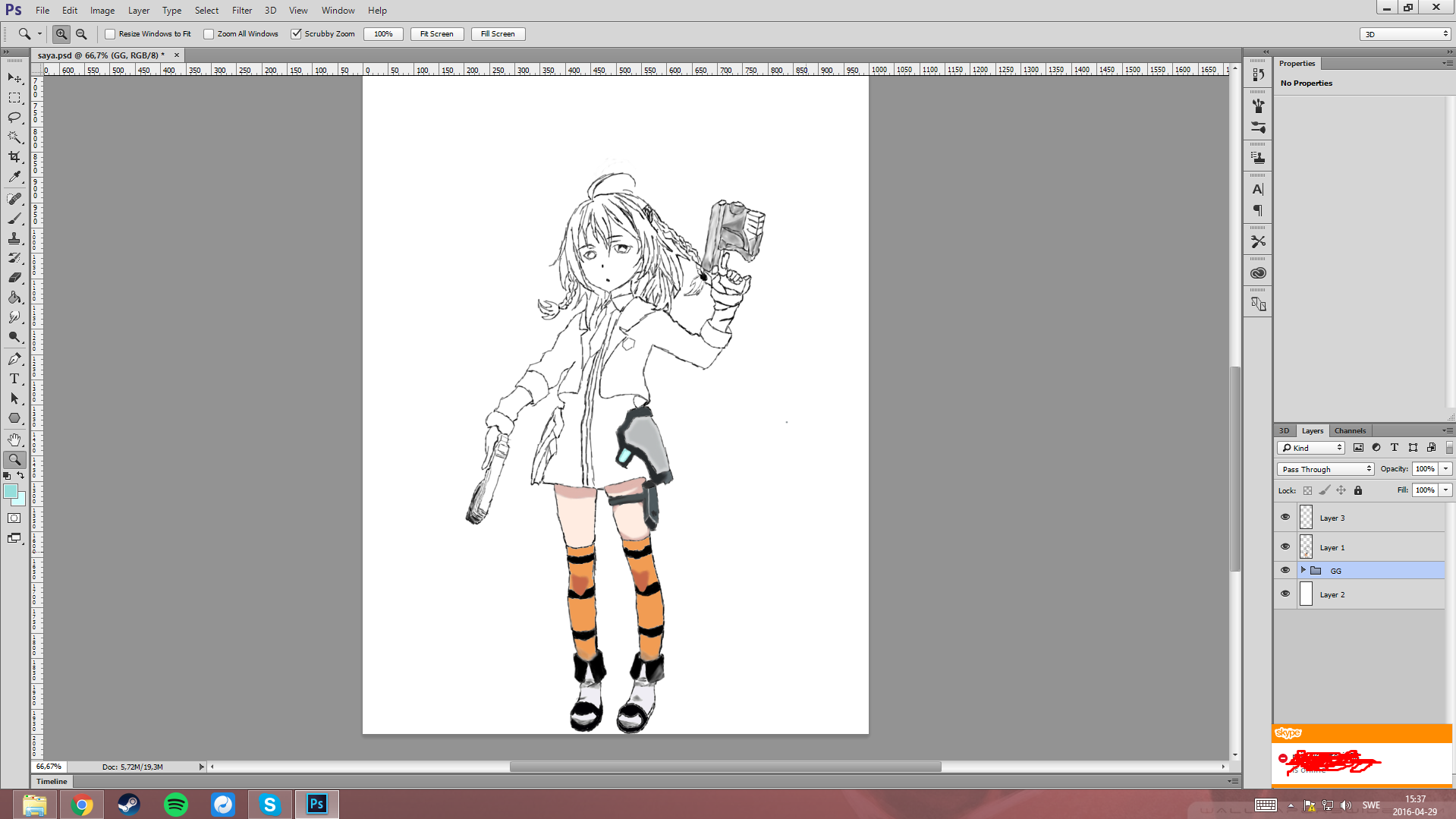Select the Horizontal Type tool
The width and height of the screenshot is (1456, 819).
(14, 379)
